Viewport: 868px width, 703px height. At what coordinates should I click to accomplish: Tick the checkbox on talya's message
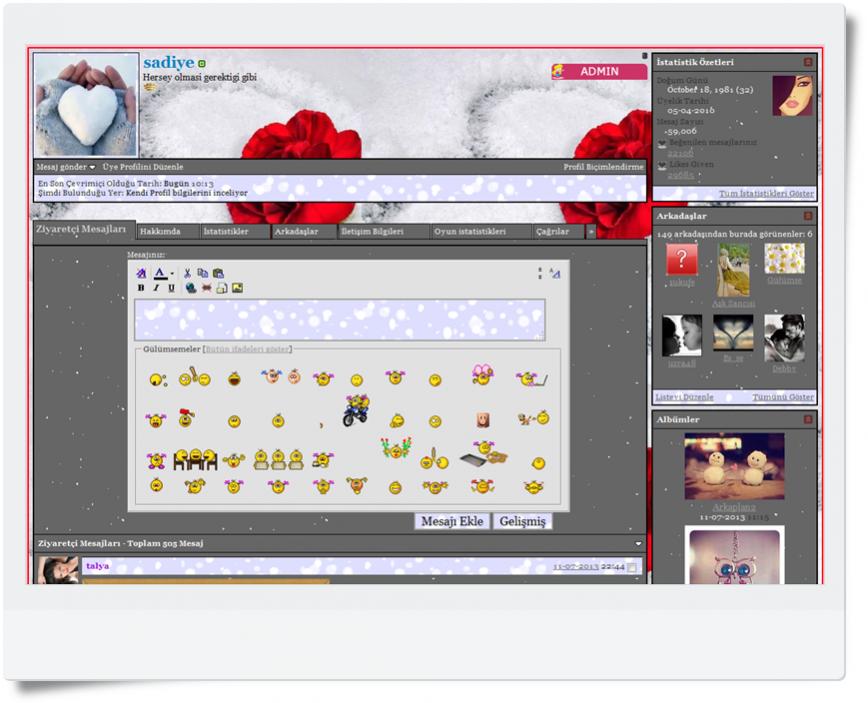click(x=631, y=567)
